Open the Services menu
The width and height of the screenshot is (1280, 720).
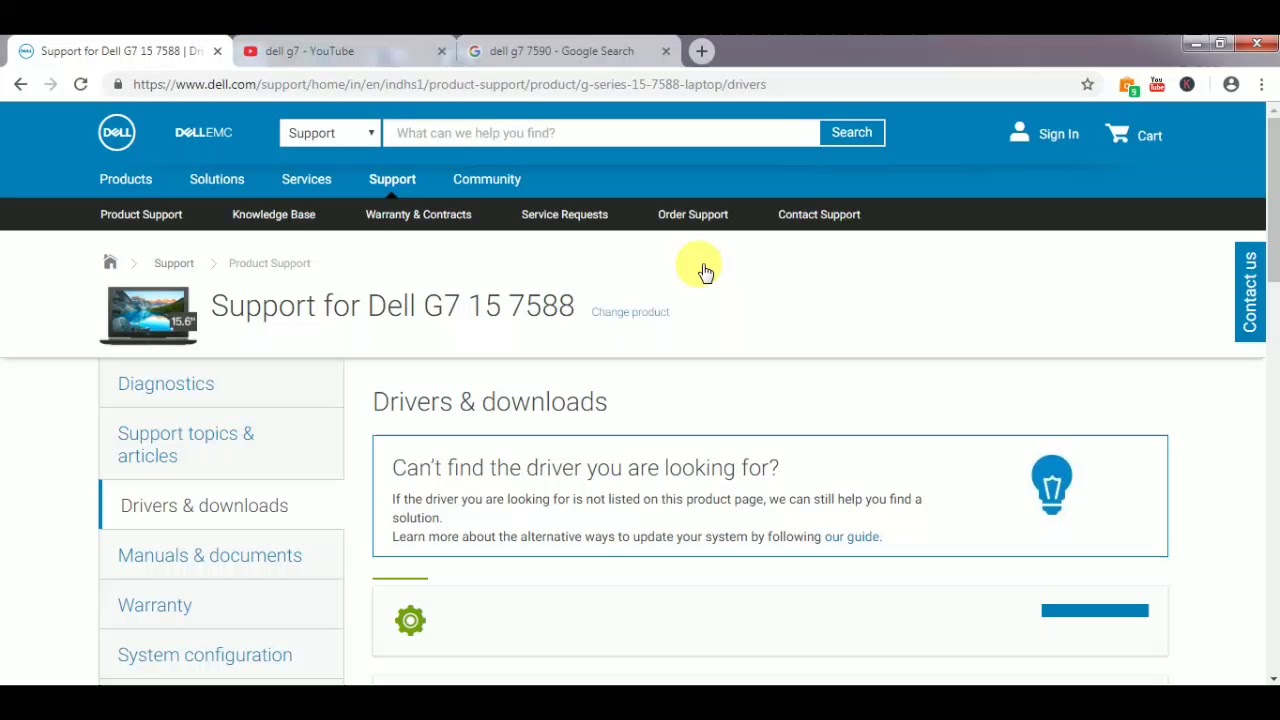click(x=306, y=179)
